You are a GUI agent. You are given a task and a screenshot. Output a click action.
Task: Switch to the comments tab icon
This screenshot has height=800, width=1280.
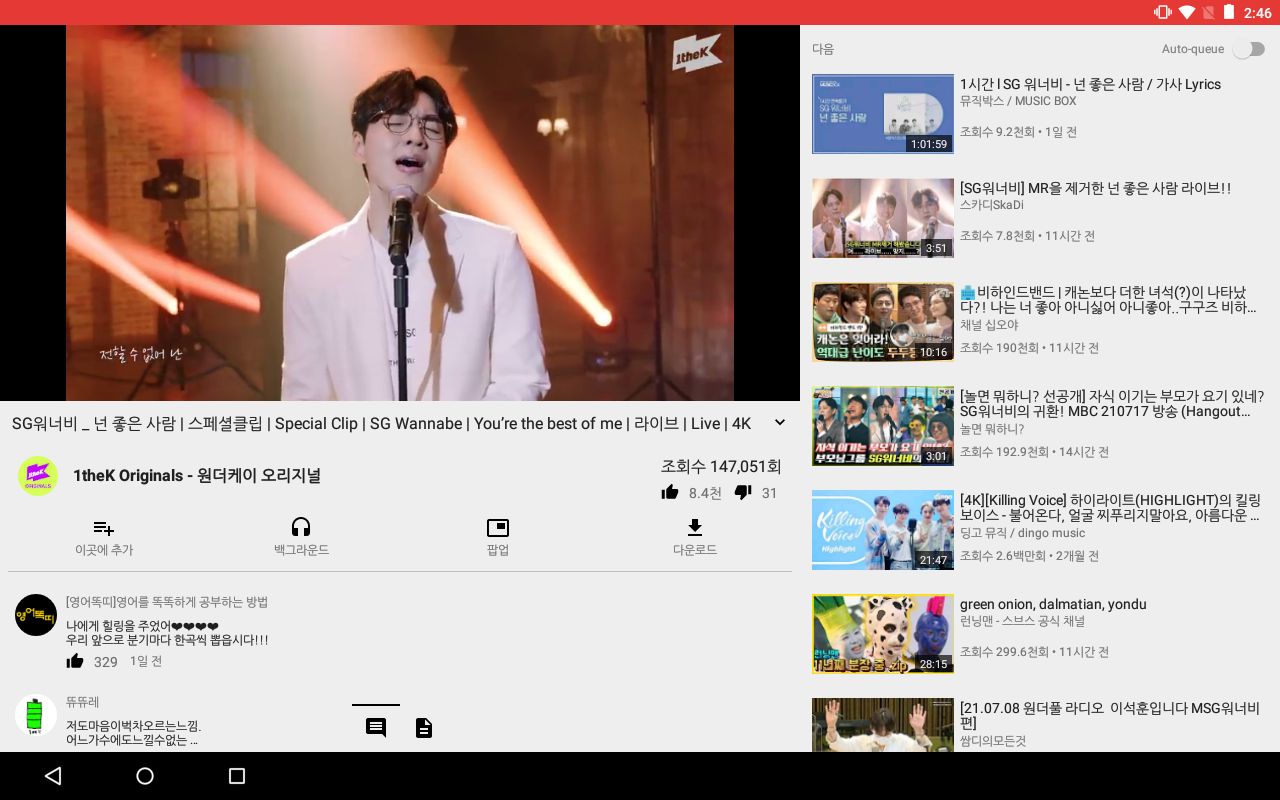point(376,728)
